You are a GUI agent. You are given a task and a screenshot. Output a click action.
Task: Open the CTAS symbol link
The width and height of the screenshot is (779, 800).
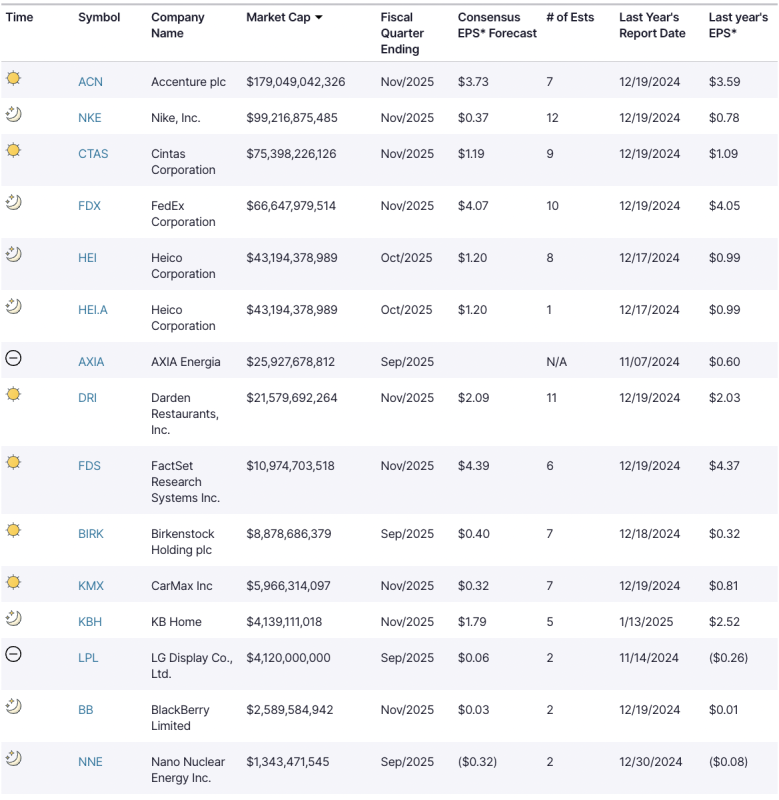point(93,154)
